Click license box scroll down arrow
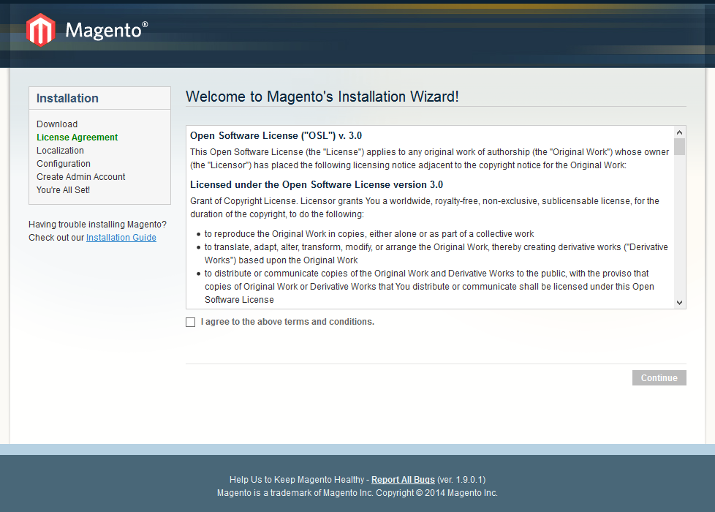The height and width of the screenshot is (512, 715). coord(679,303)
